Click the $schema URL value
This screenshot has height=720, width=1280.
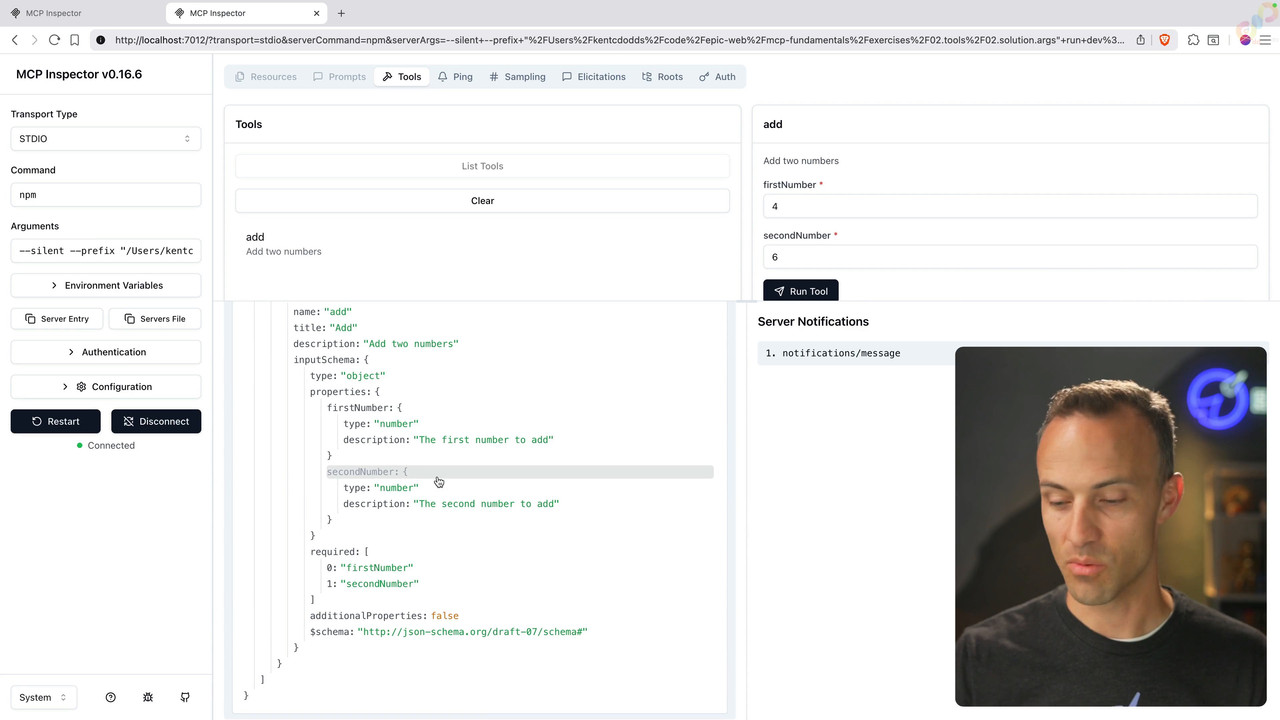pyautogui.click(x=472, y=631)
